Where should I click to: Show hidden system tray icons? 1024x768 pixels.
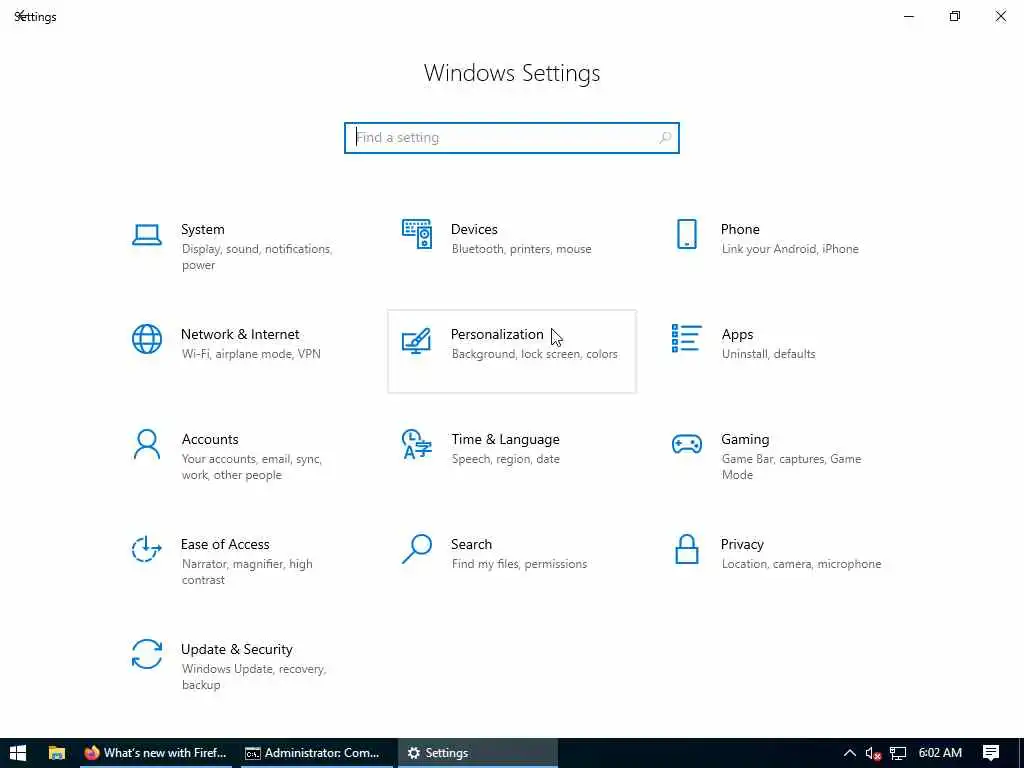[849, 753]
